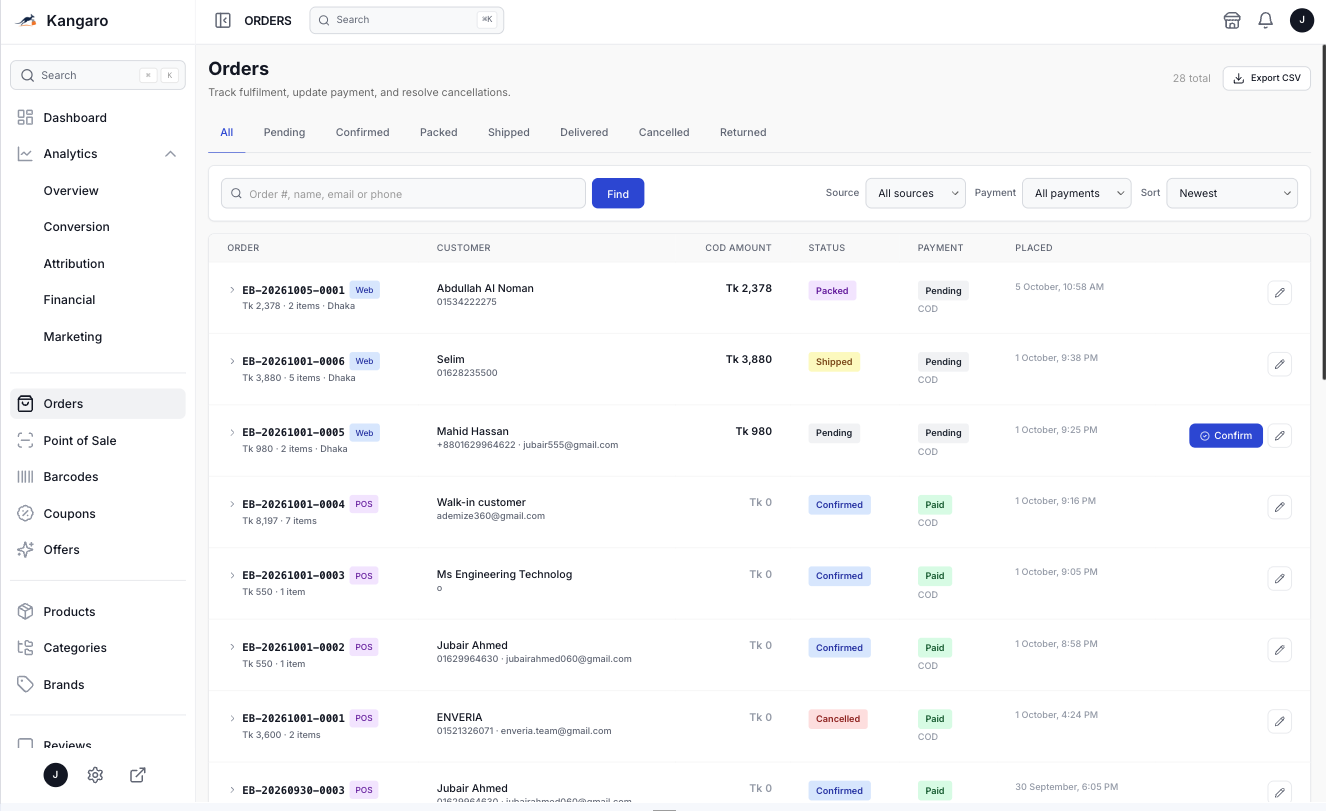The image size is (1326, 811).
Task: Open the storefront icon in top bar
Action: point(1232,20)
